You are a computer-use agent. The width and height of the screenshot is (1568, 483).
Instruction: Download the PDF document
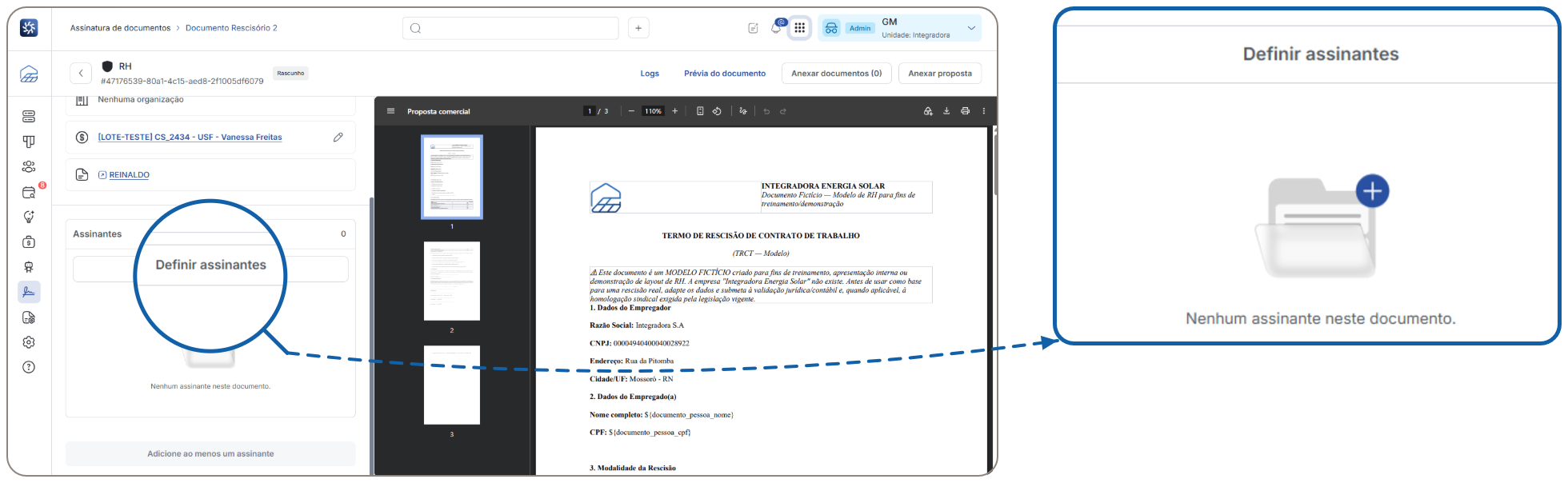[946, 111]
